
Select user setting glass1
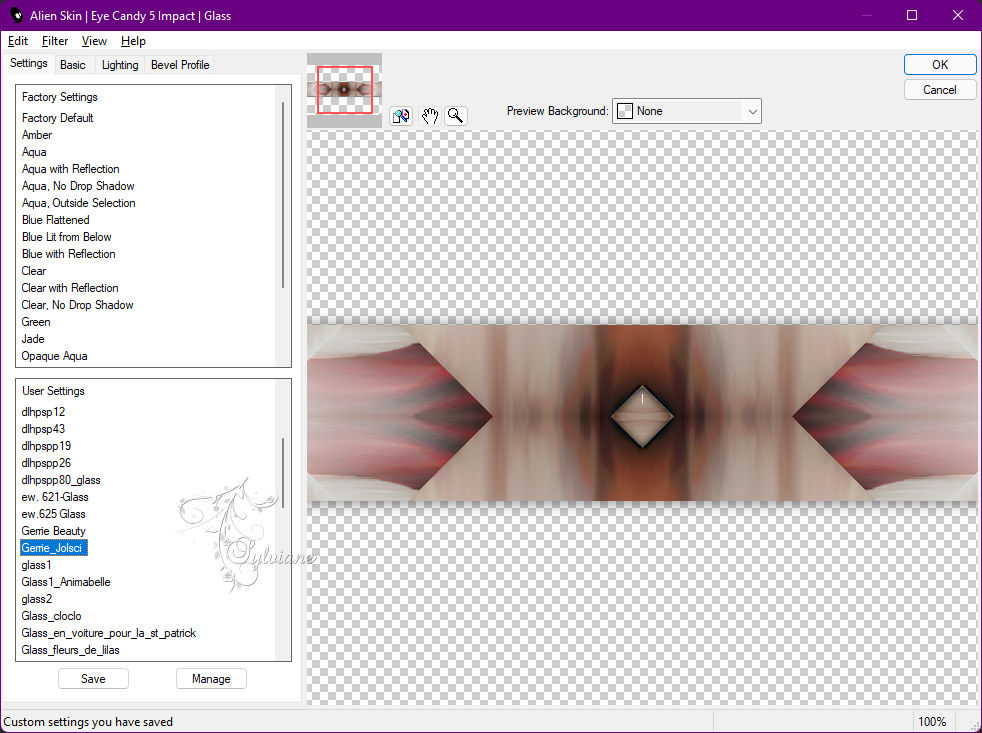pos(36,565)
